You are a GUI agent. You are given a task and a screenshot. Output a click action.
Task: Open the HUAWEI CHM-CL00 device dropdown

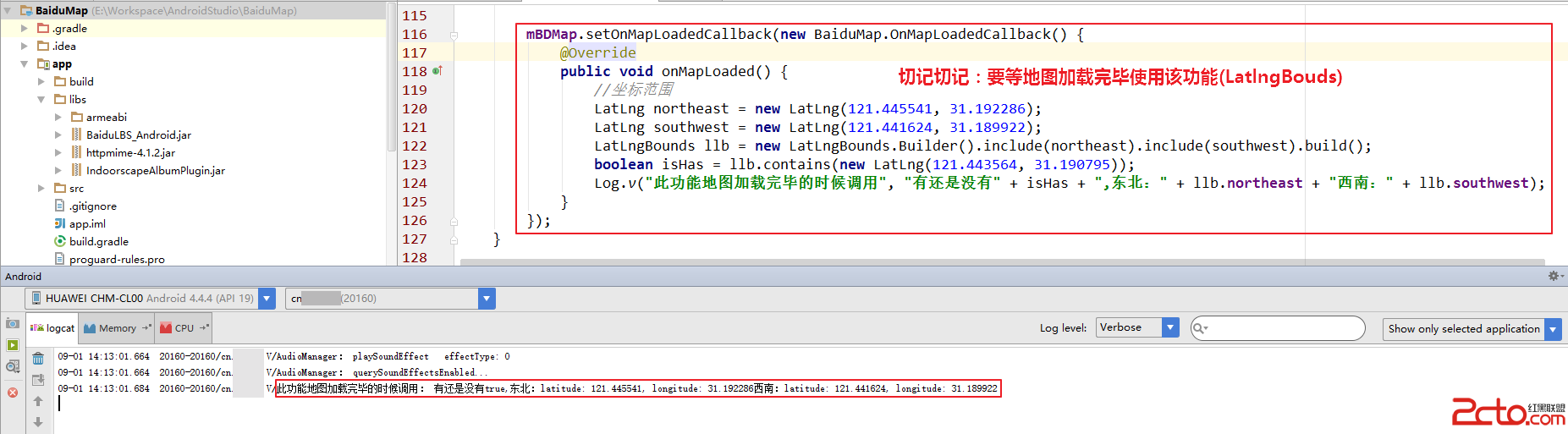(x=267, y=299)
